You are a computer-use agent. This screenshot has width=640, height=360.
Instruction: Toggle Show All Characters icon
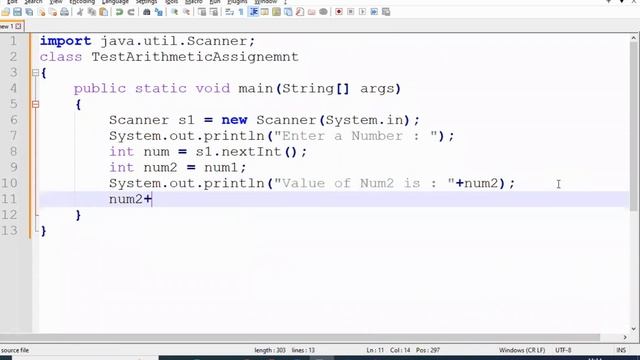[x=241, y=12]
